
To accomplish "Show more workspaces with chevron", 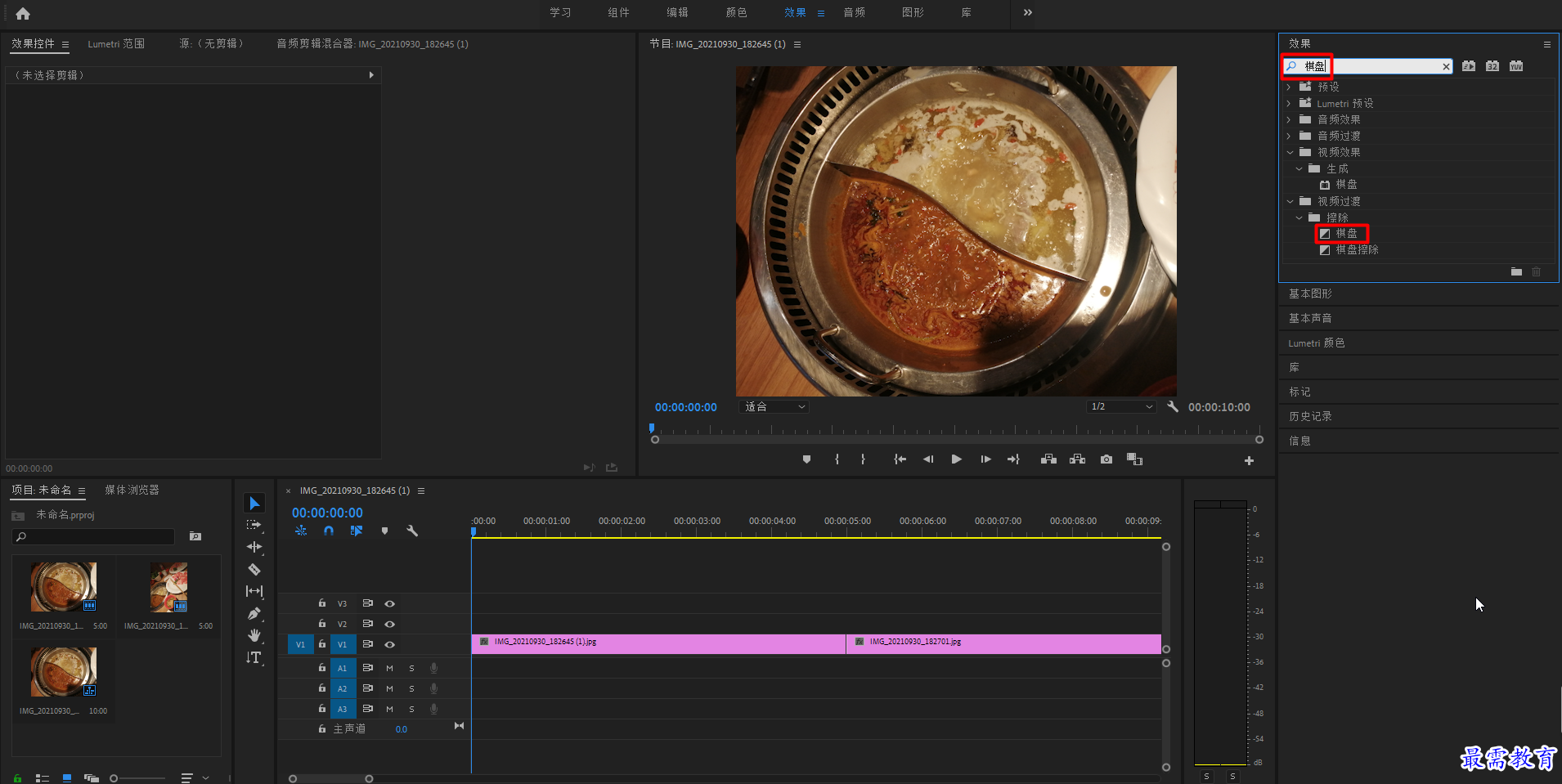I will point(1028,12).
